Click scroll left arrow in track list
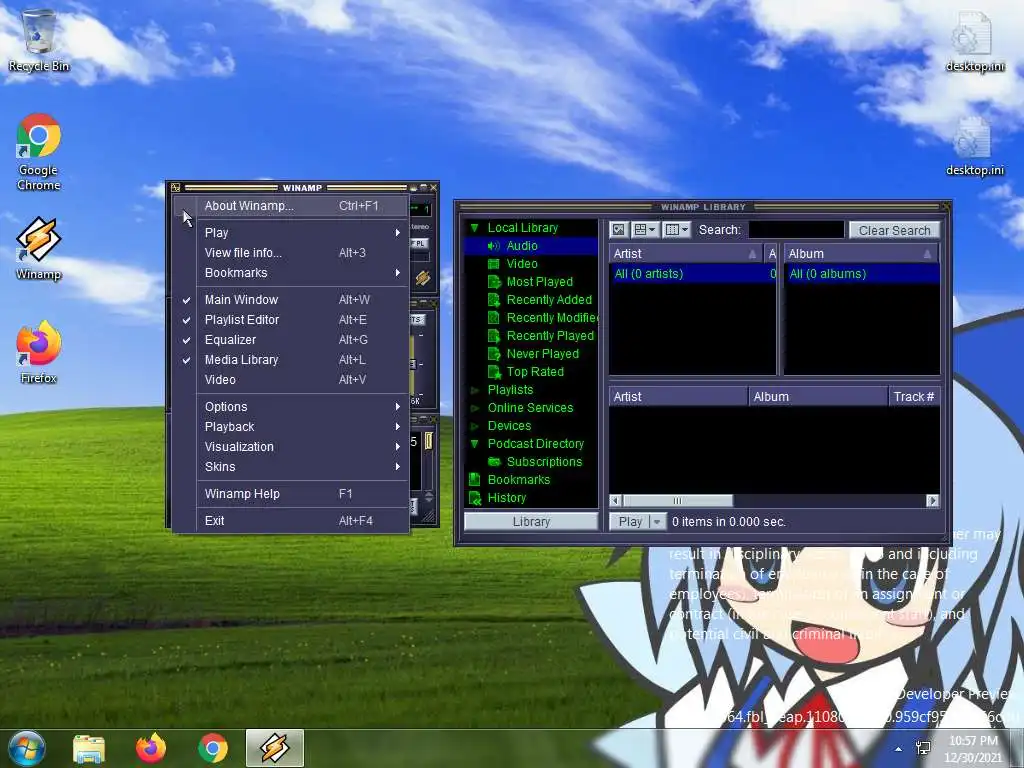 point(615,501)
